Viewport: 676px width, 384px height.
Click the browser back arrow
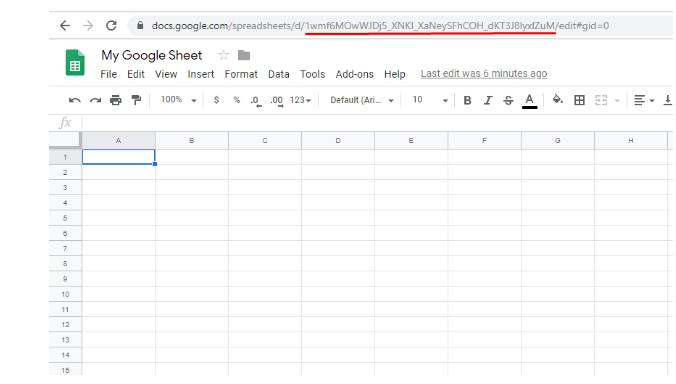click(65, 26)
